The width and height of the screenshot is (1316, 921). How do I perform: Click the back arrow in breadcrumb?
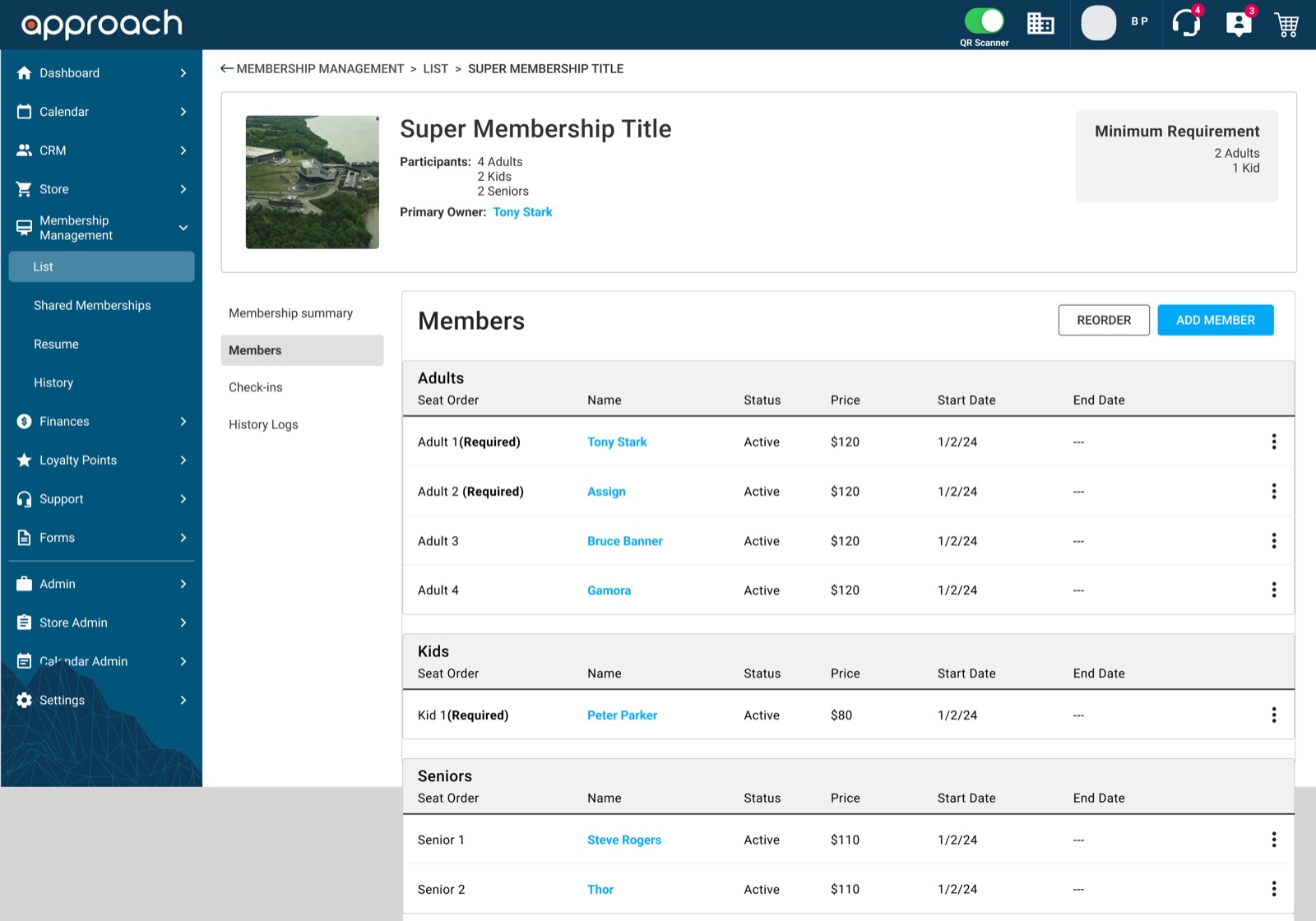(227, 68)
